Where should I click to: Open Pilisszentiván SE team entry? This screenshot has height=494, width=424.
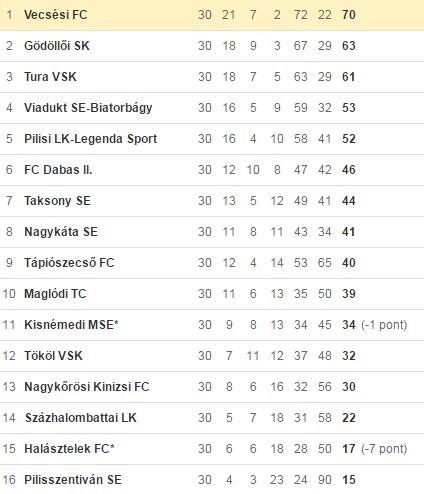pyautogui.click(x=73, y=480)
